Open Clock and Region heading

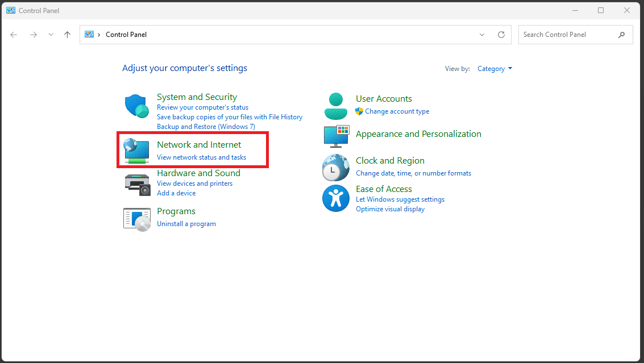coord(390,161)
